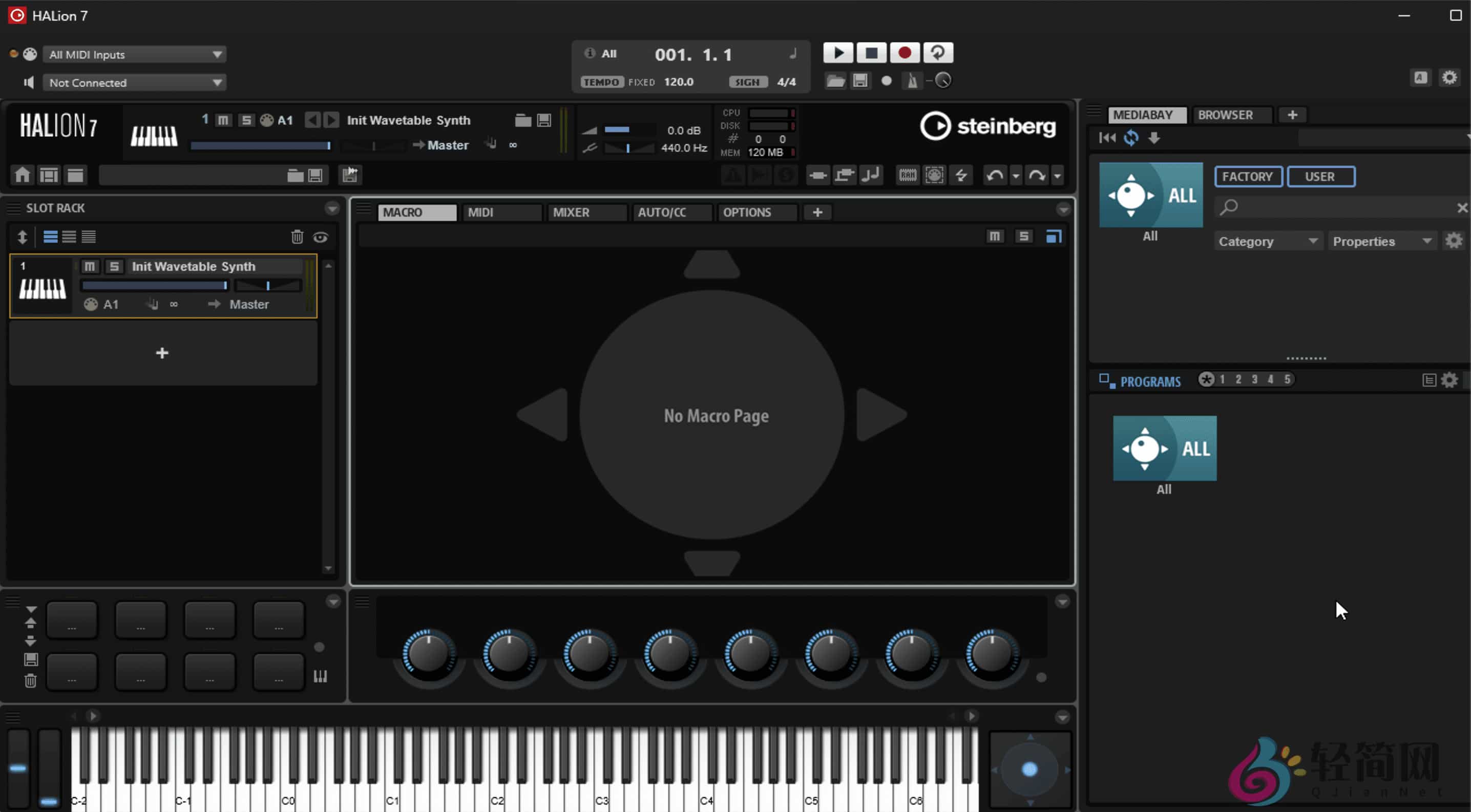Open the load program folder icon
1471x812 pixels.
tap(522, 120)
